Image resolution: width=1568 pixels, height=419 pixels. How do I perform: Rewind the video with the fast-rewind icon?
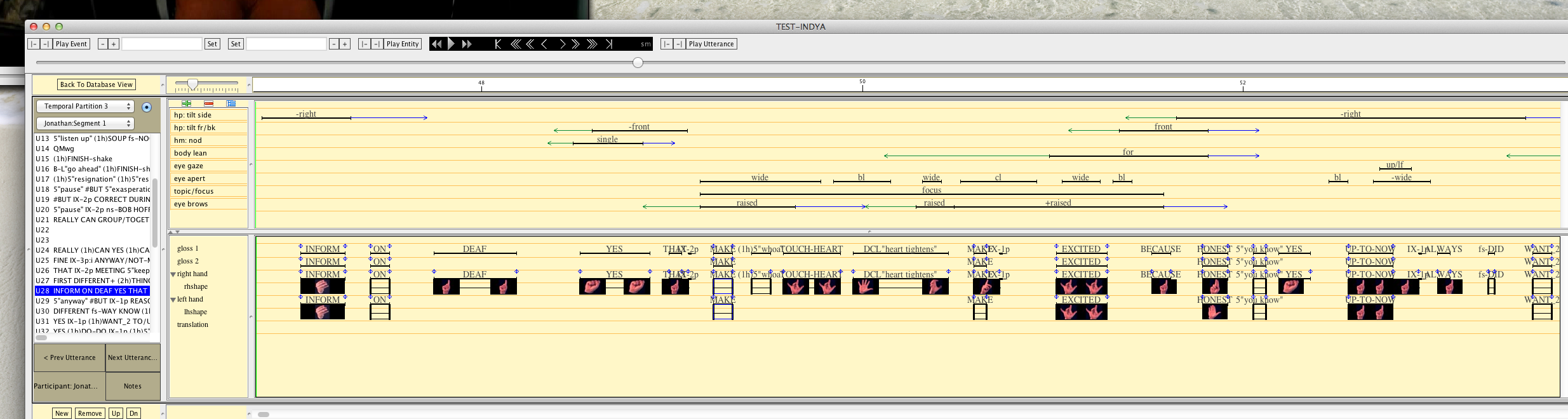click(x=436, y=44)
